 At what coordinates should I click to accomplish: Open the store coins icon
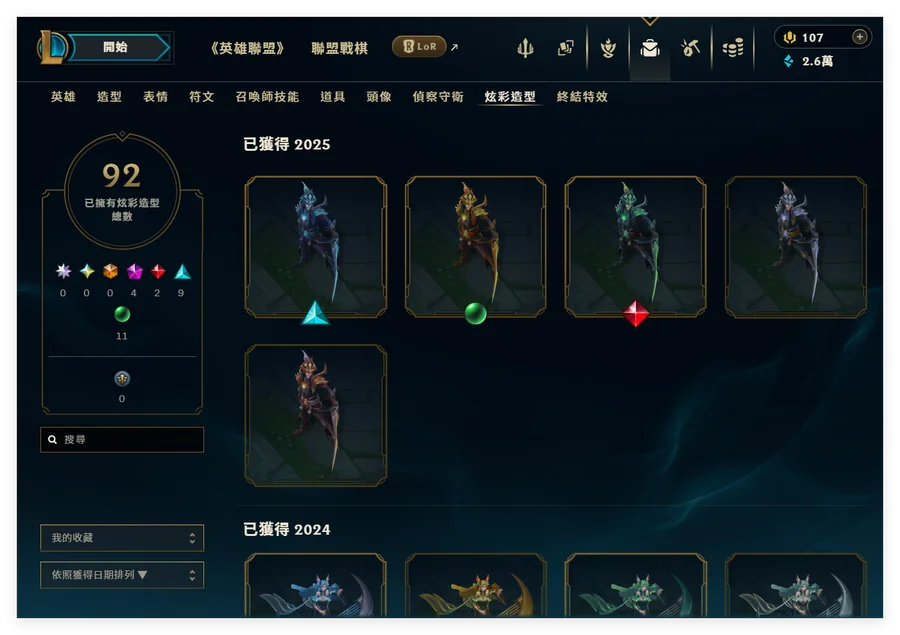pos(732,48)
